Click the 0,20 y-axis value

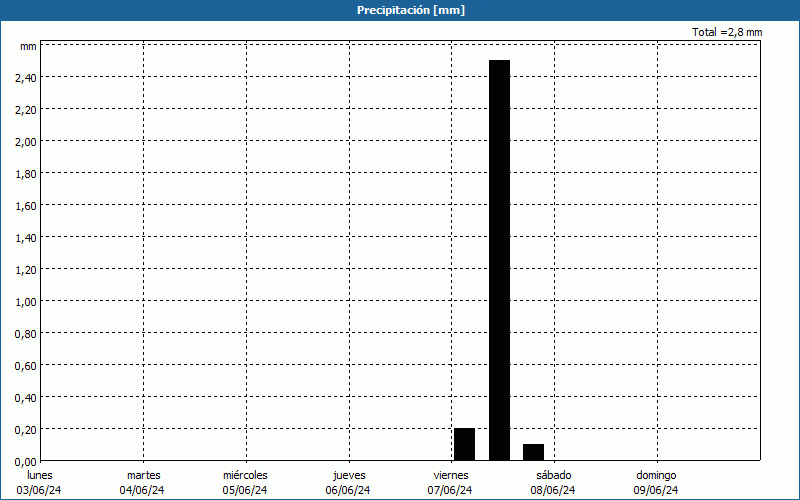26,430
